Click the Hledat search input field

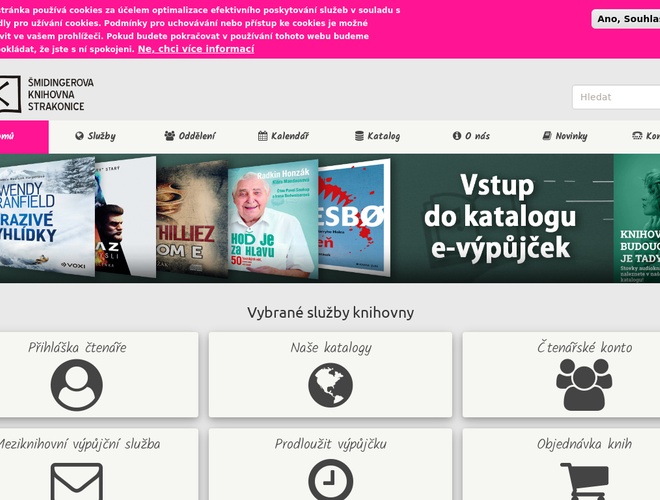(615, 97)
